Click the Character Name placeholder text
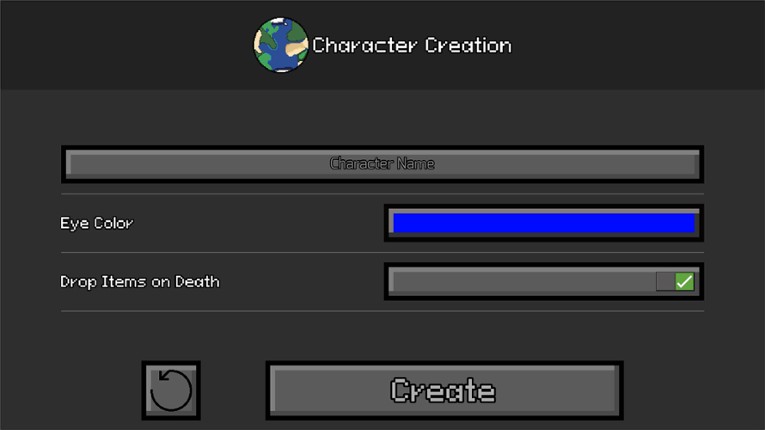 (x=382, y=164)
